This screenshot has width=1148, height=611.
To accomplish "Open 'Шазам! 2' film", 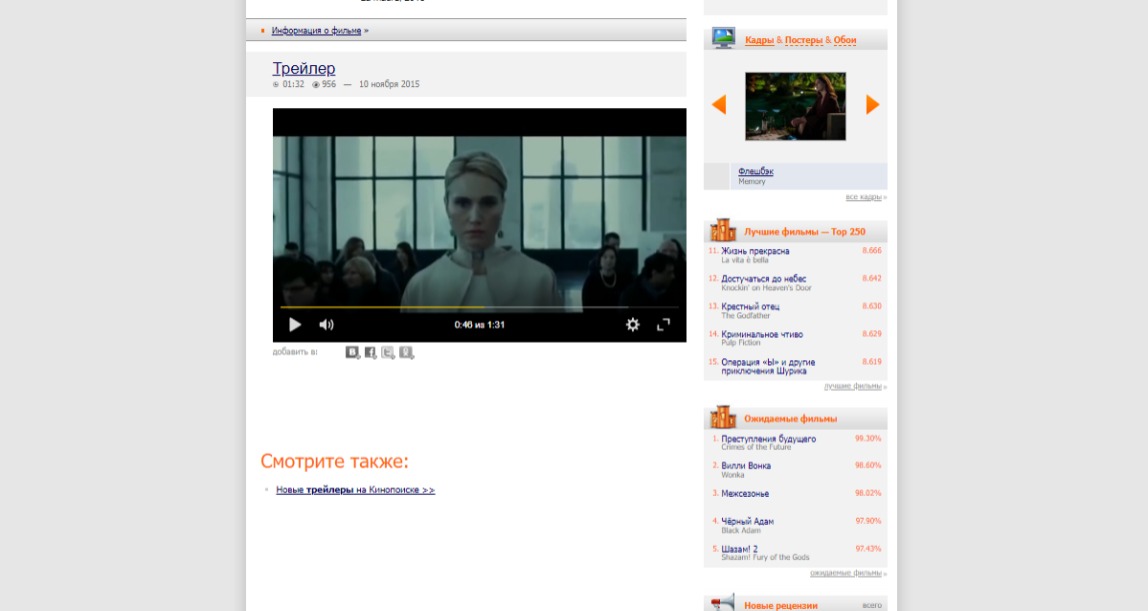I will (x=739, y=550).
